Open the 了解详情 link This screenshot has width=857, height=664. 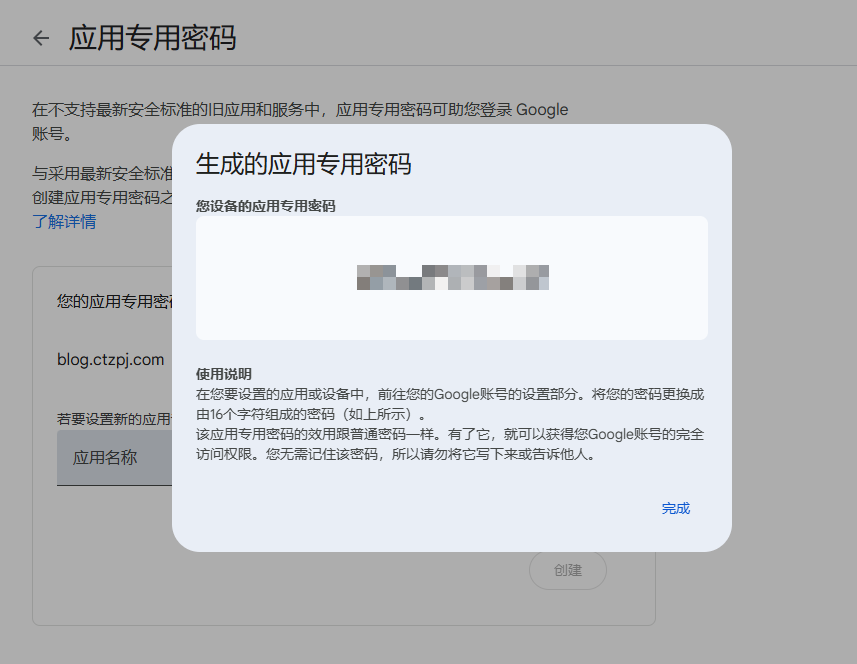pyautogui.click(x=64, y=222)
